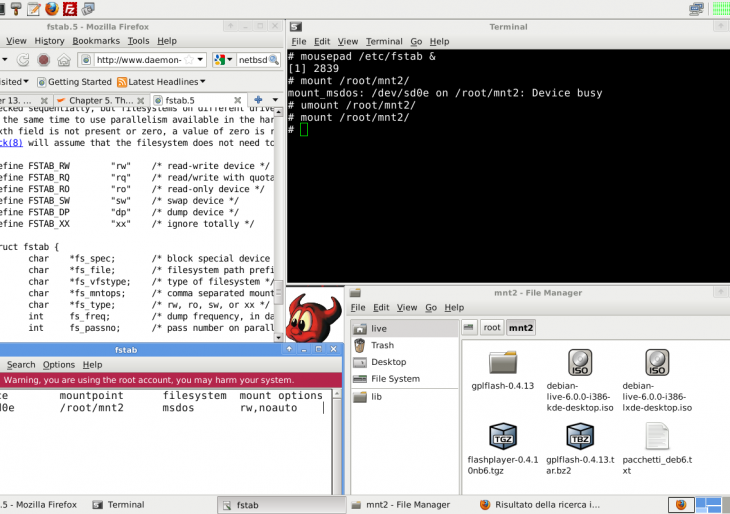Click the Getting Started bookmark
Image resolution: width=730 pixels, height=514 pixels.
tap(80, 82)
